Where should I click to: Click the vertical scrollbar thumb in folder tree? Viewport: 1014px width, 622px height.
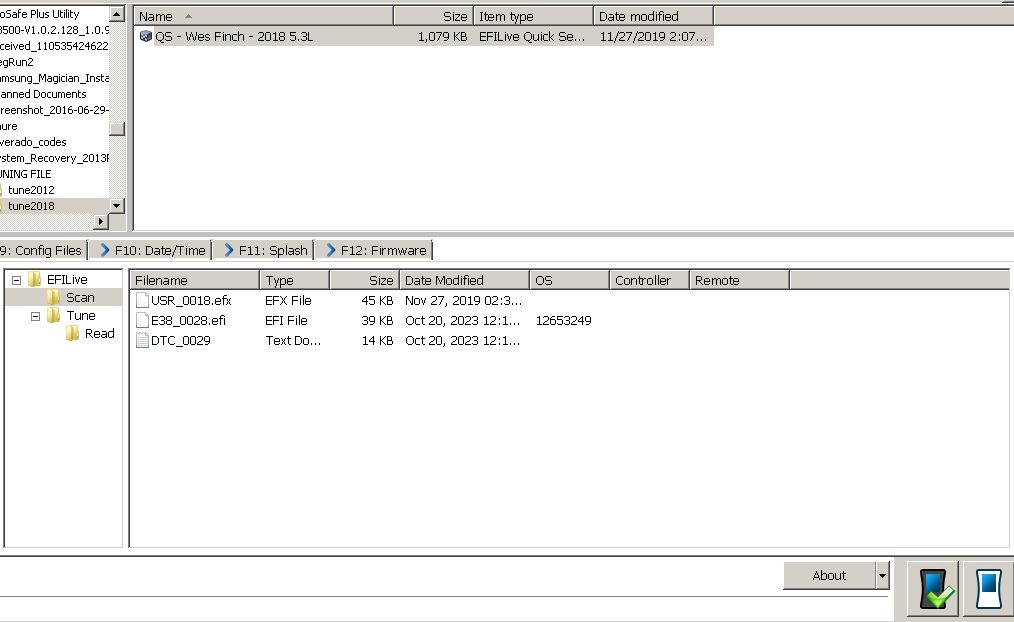(116, 129)
